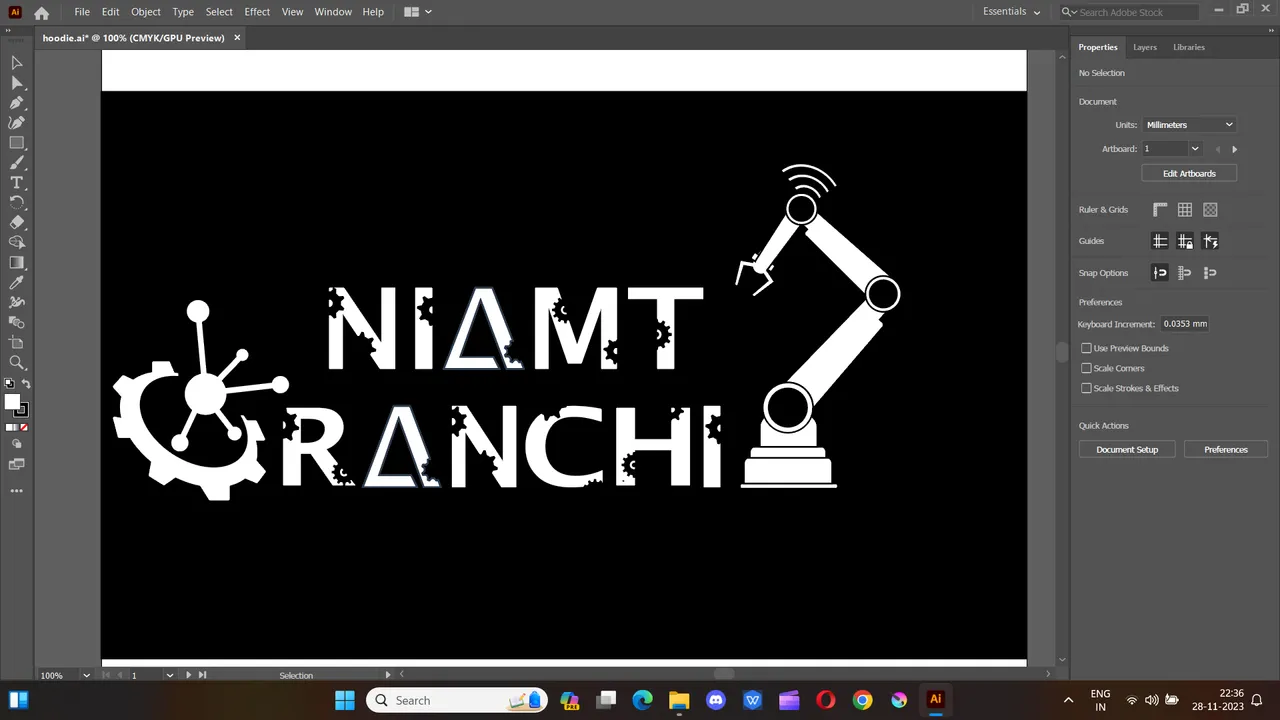Open artboard navigation dropdown in status bar

pyautogui.click(x=169, y=675)
